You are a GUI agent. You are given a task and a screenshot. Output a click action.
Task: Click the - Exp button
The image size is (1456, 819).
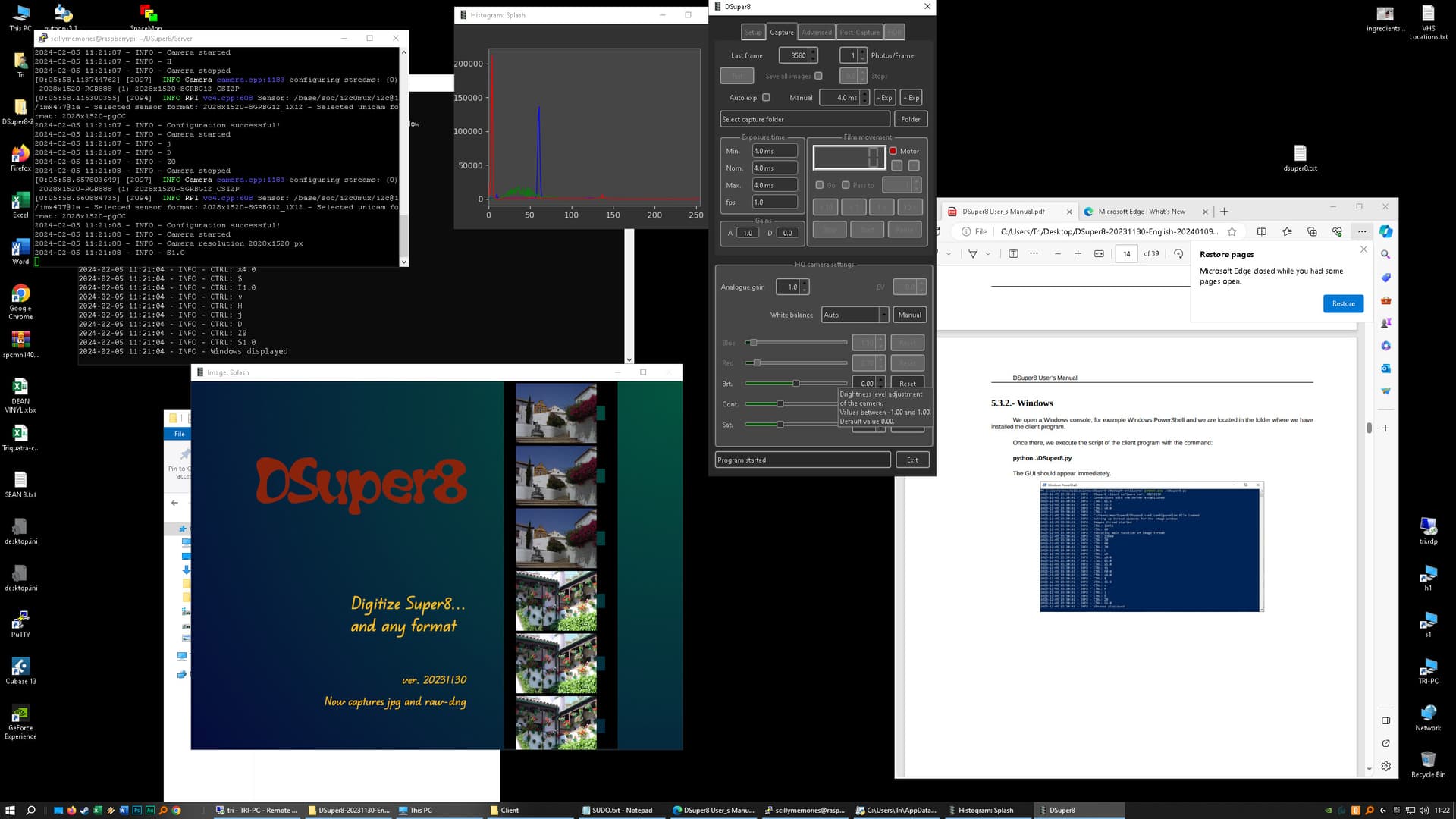point(885,98)
